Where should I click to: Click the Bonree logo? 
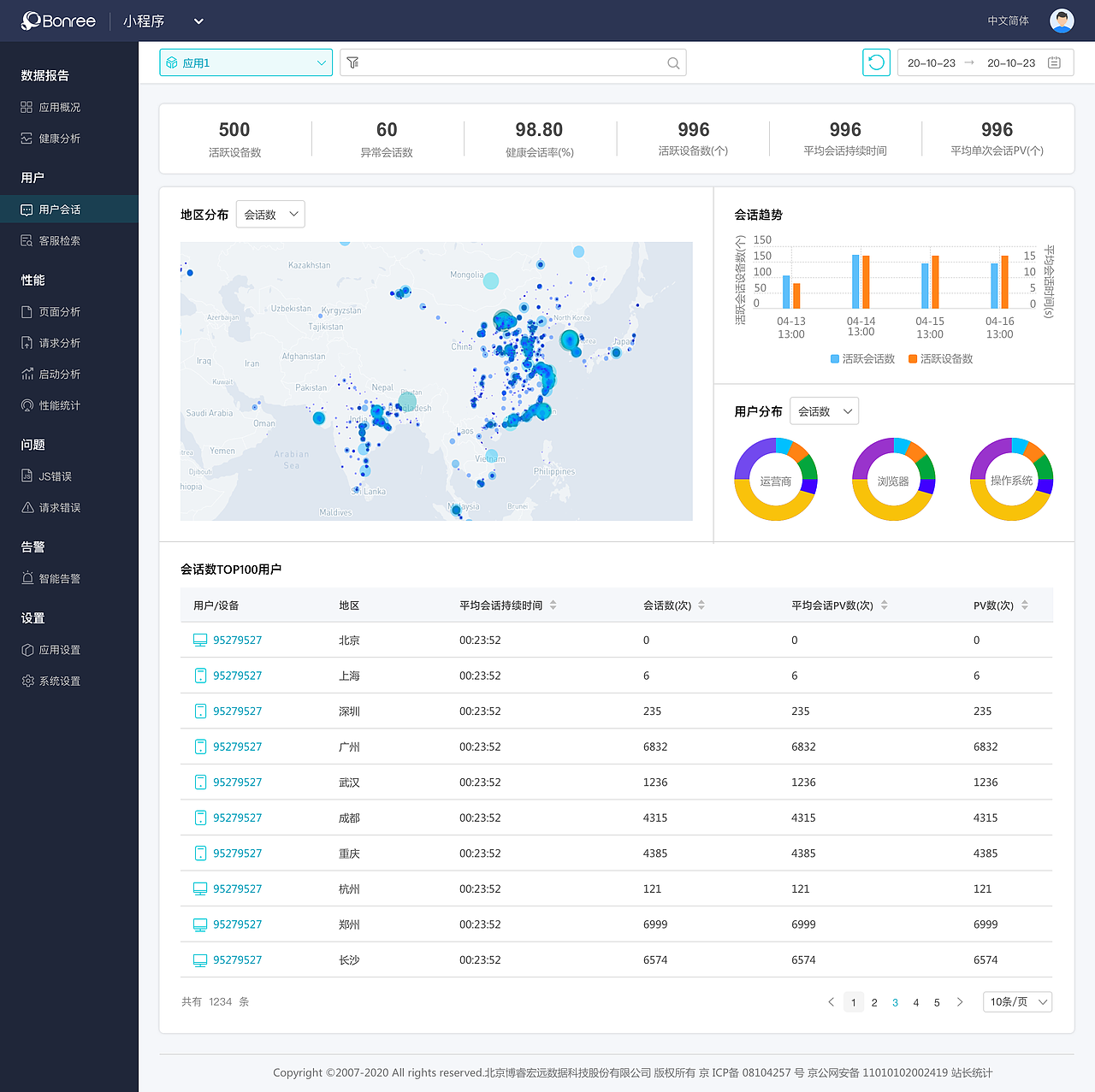pyautogui.click(x=58, y=21)
